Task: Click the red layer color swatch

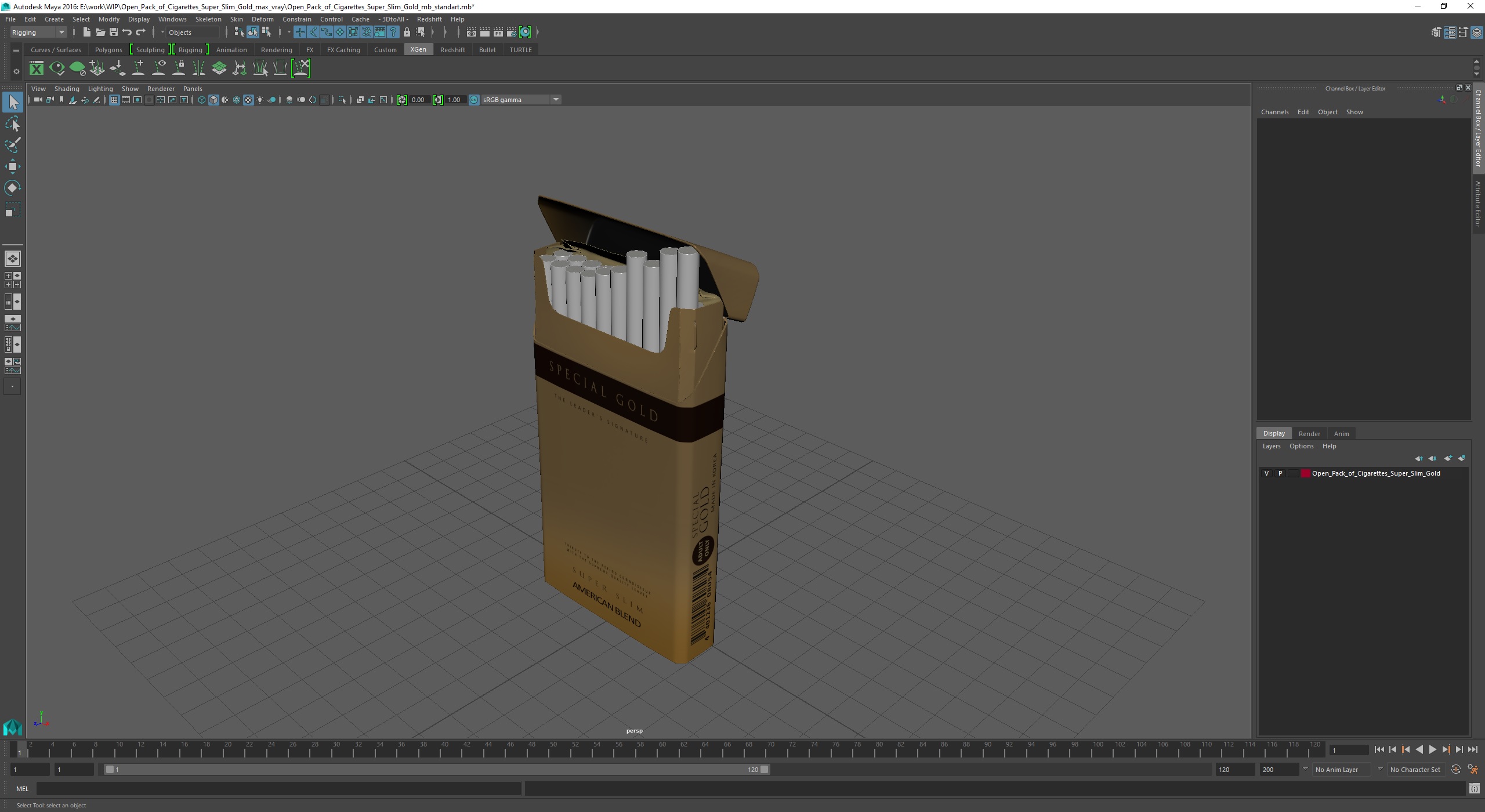Action: click(1305, 473)
